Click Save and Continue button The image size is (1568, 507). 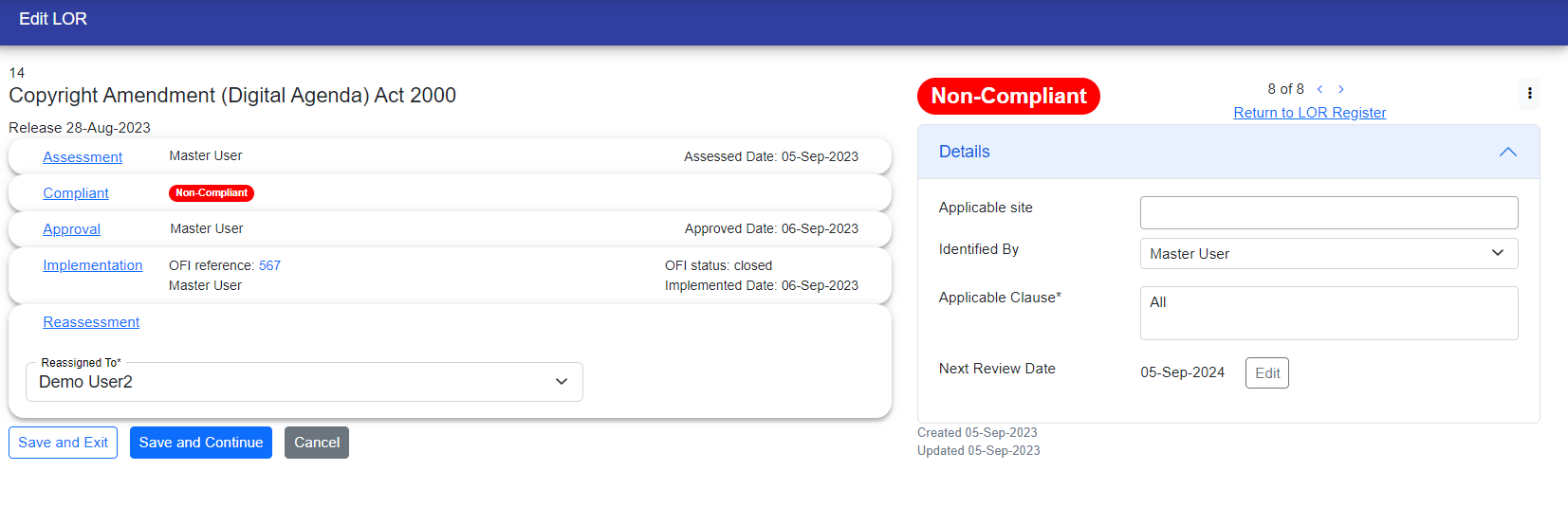pyautogui.click(x=201, y=443)
